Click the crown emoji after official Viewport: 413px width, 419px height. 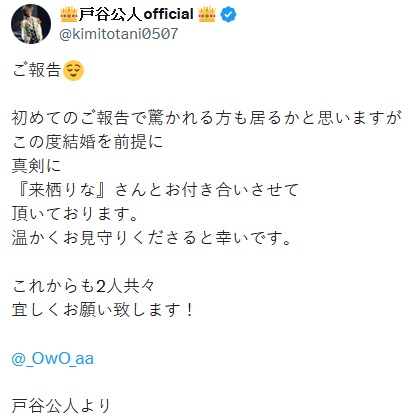click(207, 14)
